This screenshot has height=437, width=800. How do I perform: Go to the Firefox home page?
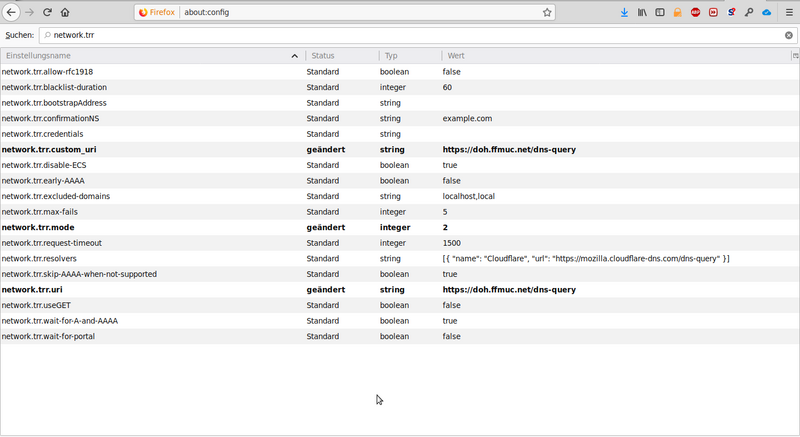coord(65,13)
